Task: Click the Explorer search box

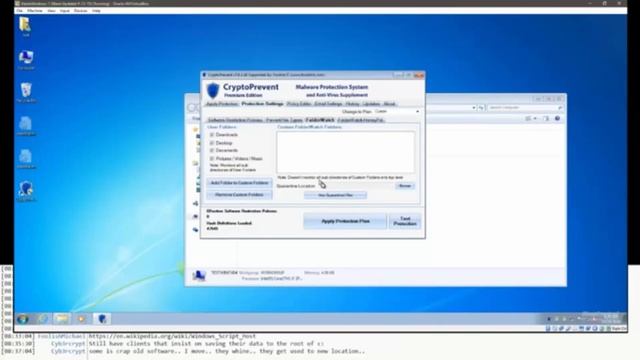Action: [x=525, y=108]
